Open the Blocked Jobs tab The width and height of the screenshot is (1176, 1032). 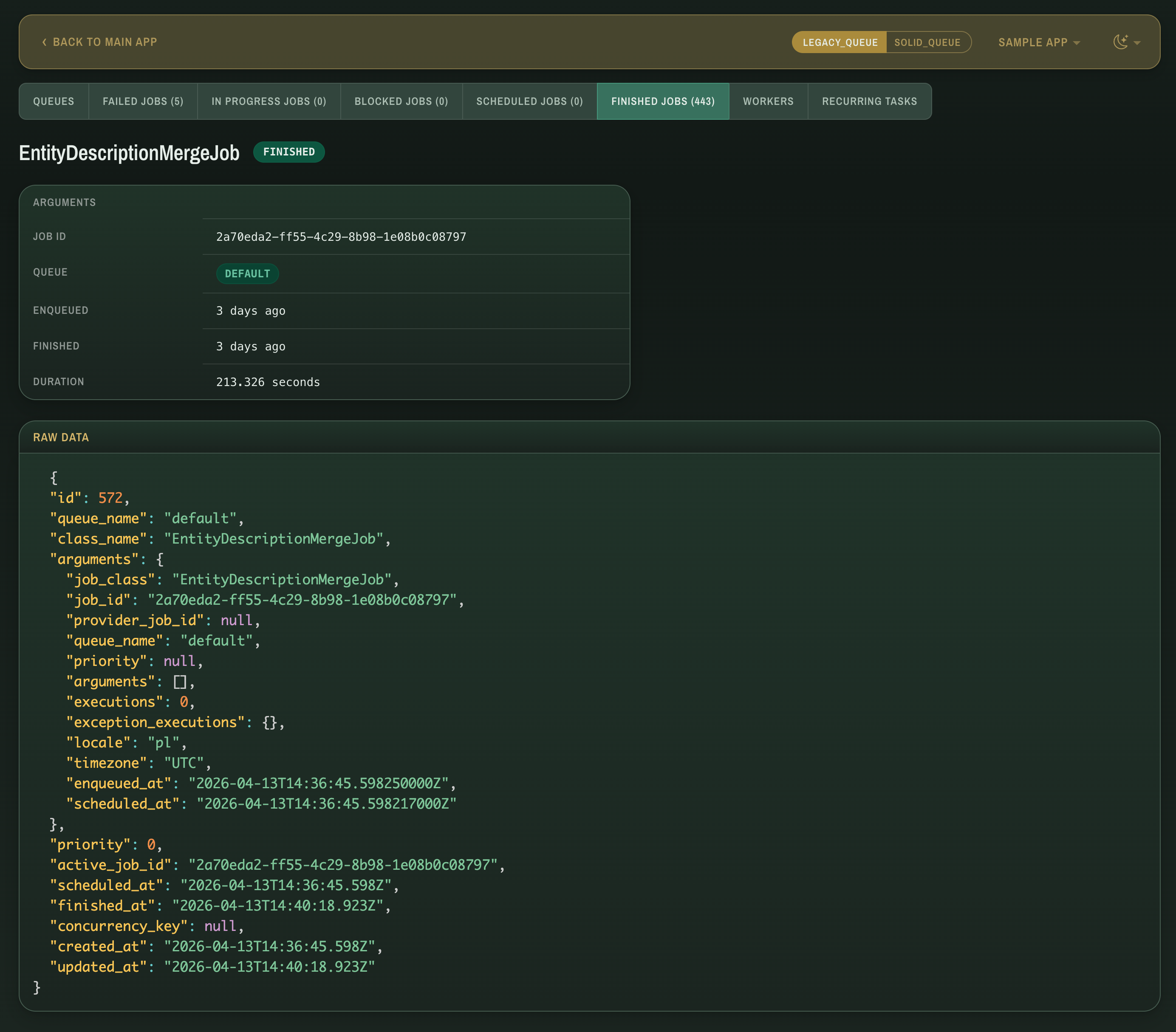[x=401, y=101]
